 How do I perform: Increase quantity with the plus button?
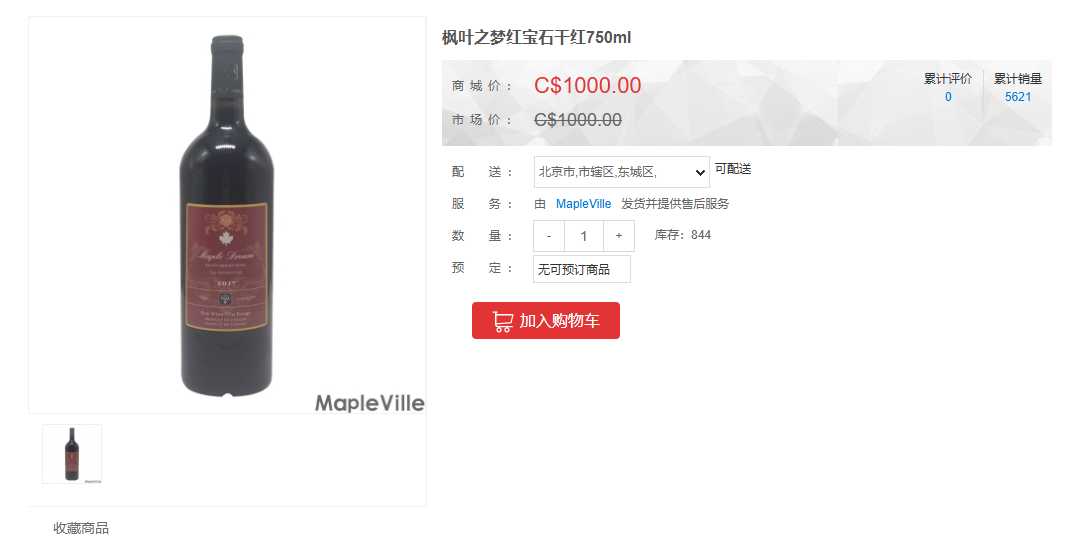click(x=619, y=236)
